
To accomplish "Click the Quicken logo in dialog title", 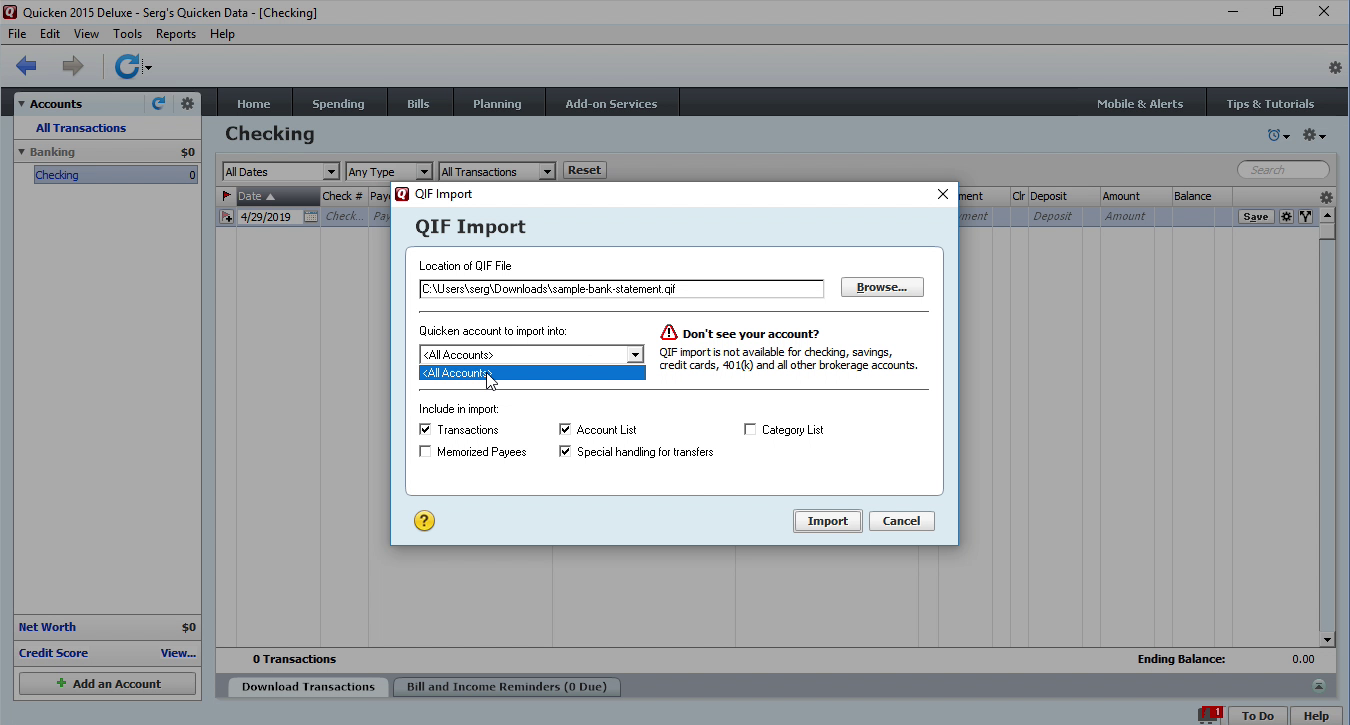I will pyautogui.click(x=402, y=194).
